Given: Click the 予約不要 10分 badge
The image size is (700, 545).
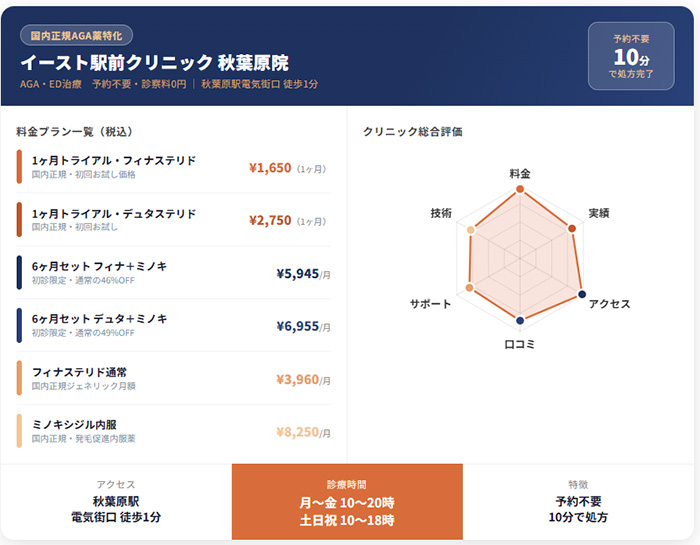Looking at the screenshot, I should click(x=630, y=56).
